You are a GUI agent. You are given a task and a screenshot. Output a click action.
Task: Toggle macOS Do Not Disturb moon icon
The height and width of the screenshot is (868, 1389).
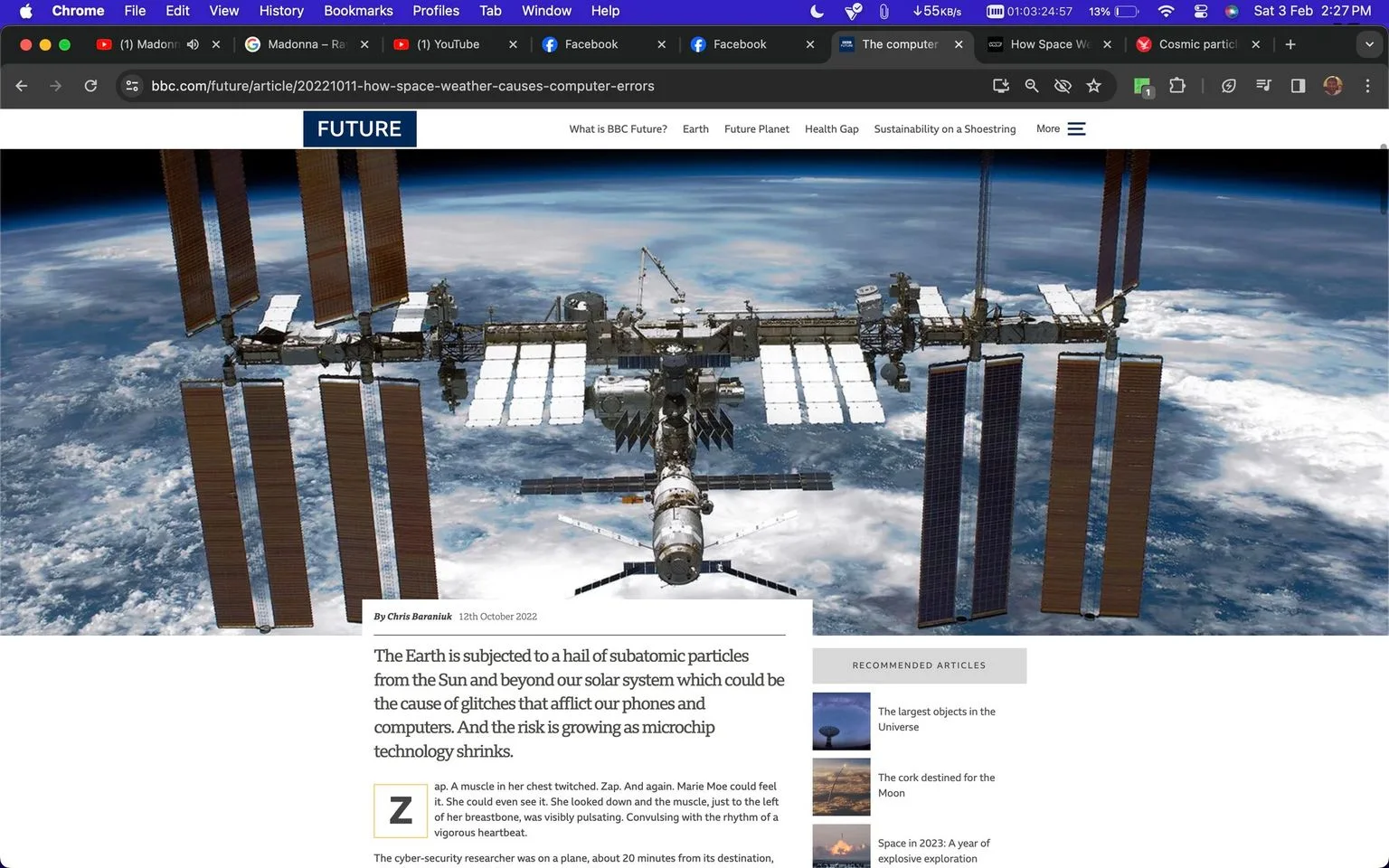[x=817, y=11]
